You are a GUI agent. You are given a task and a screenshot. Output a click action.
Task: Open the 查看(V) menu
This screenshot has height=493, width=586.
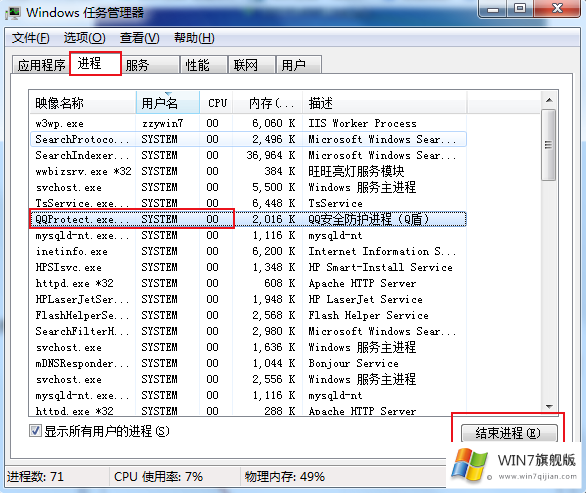tap(139, 38)
